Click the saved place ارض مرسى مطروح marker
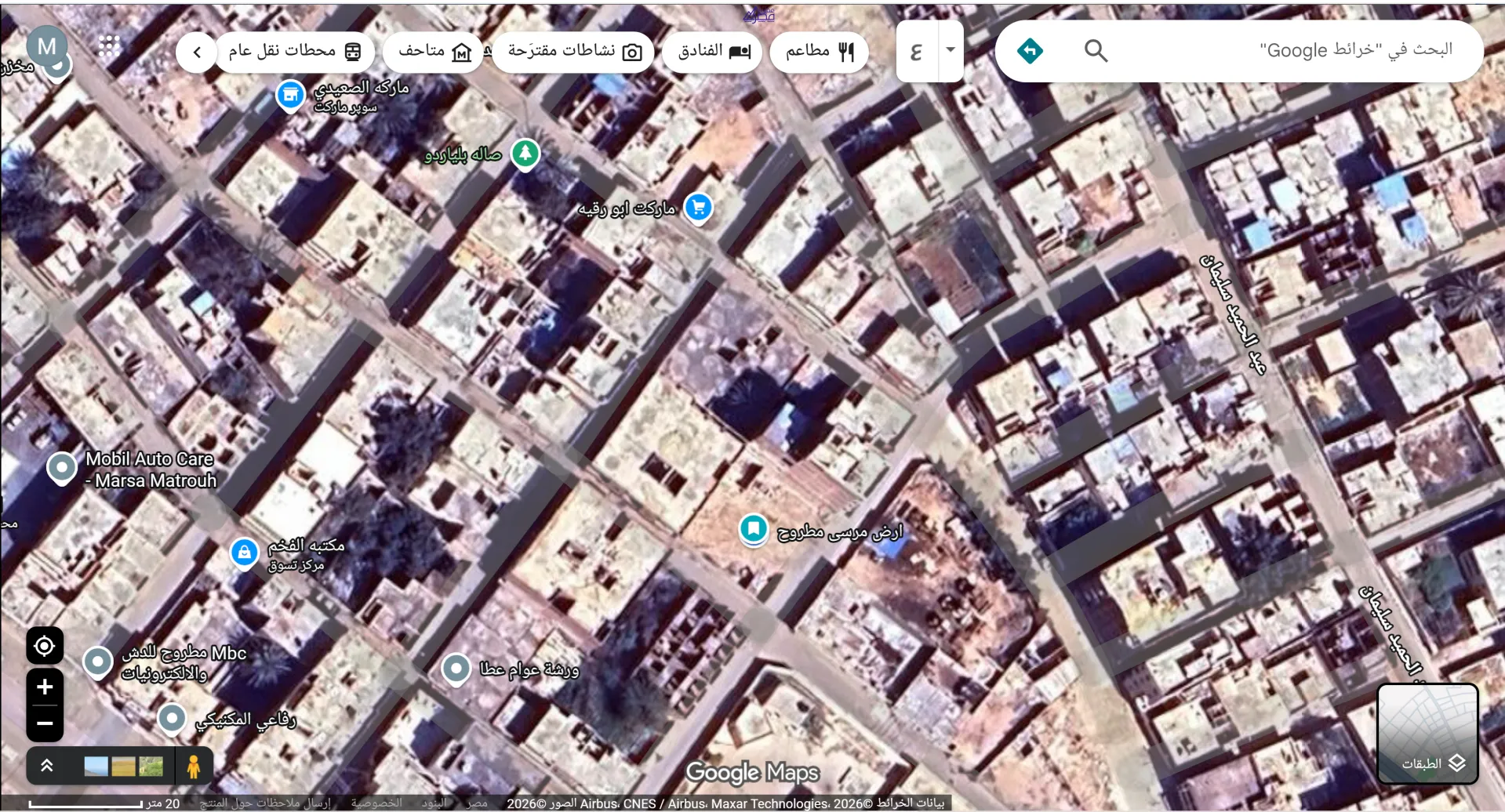The width and height of the screenshot is (1505, 812). (x=754, y=529)
